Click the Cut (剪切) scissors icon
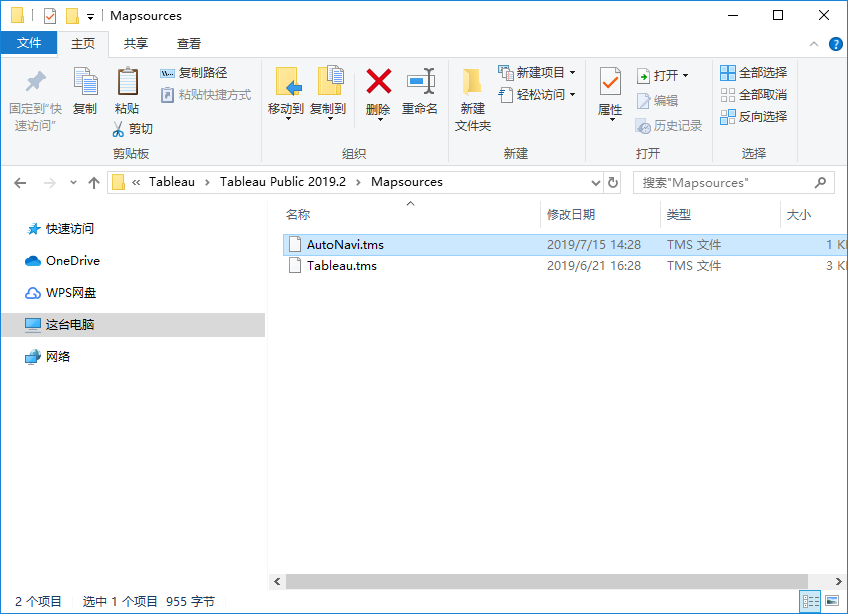848x614 pixels. pos(118,129)
